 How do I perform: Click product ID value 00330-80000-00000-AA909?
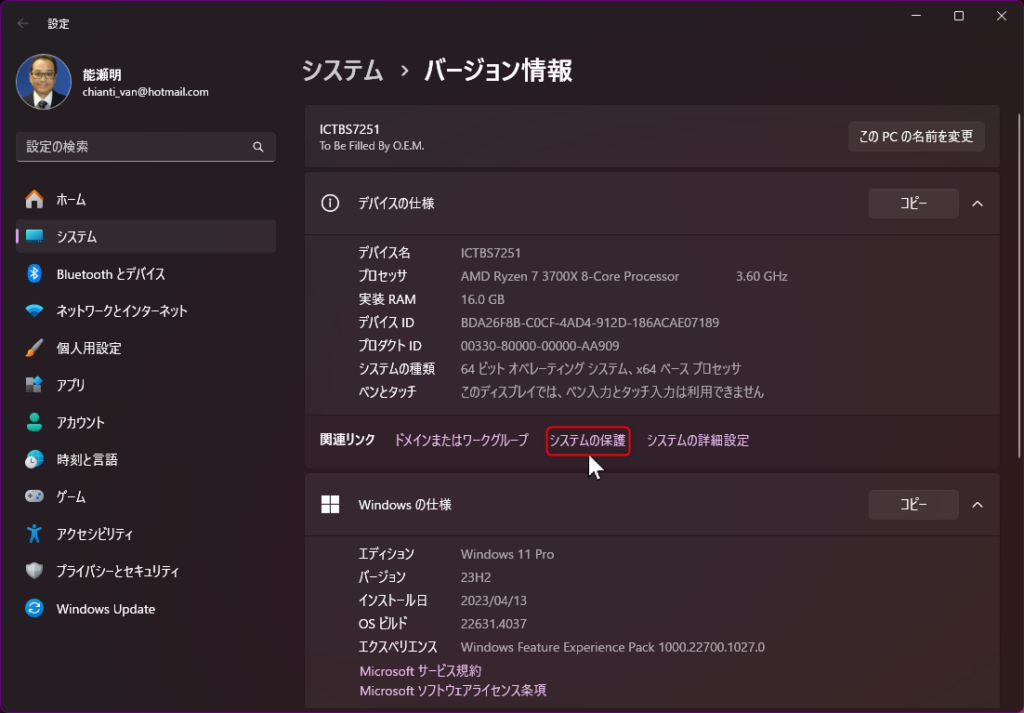coord(540,346)
